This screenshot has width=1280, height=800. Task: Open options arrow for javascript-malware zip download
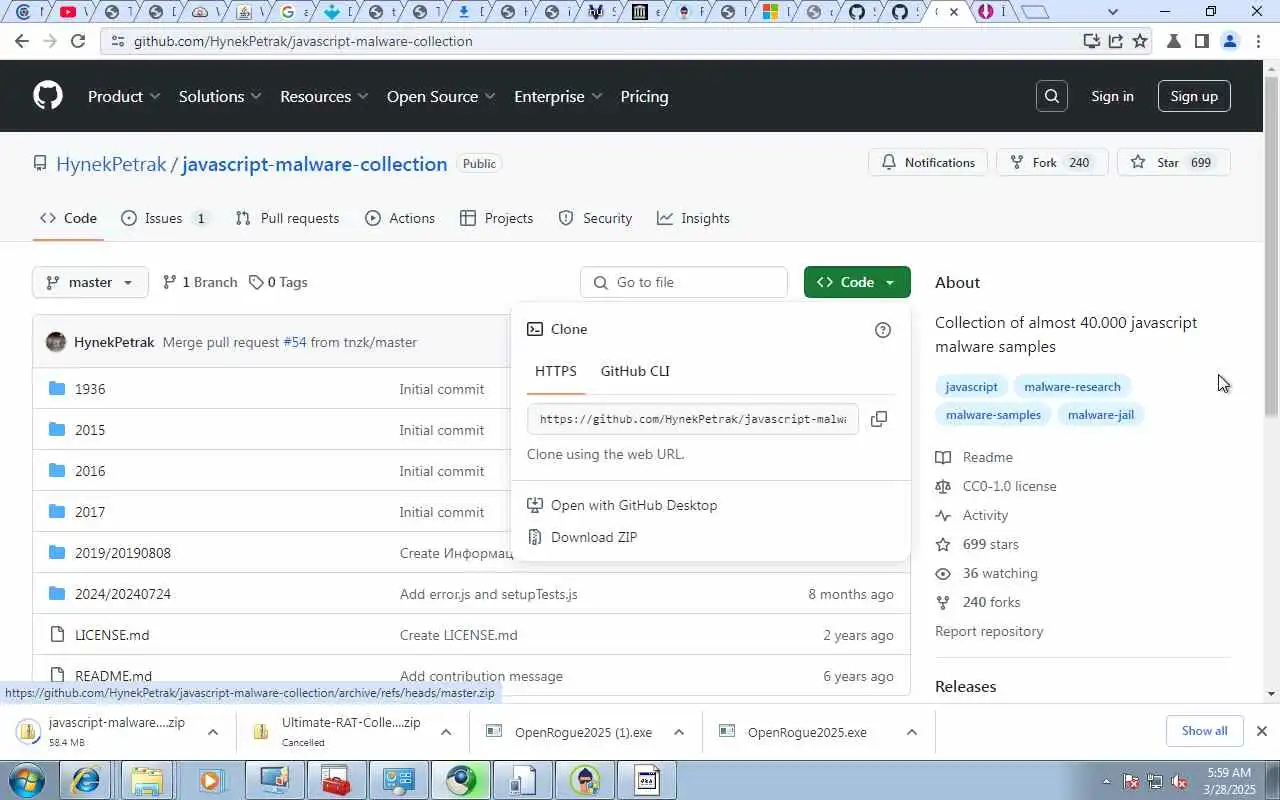(212, 732)
